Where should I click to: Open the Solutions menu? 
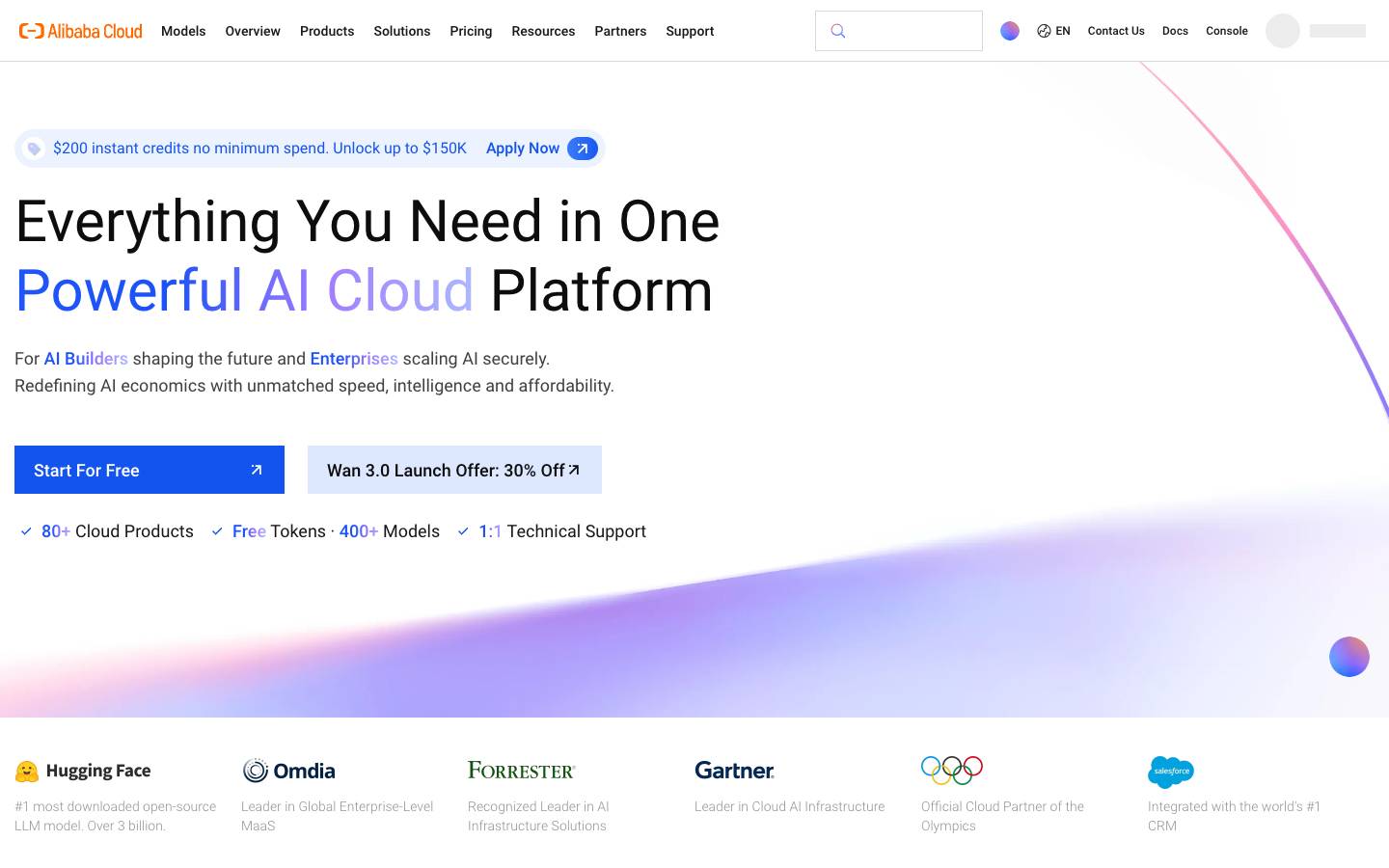402,31
